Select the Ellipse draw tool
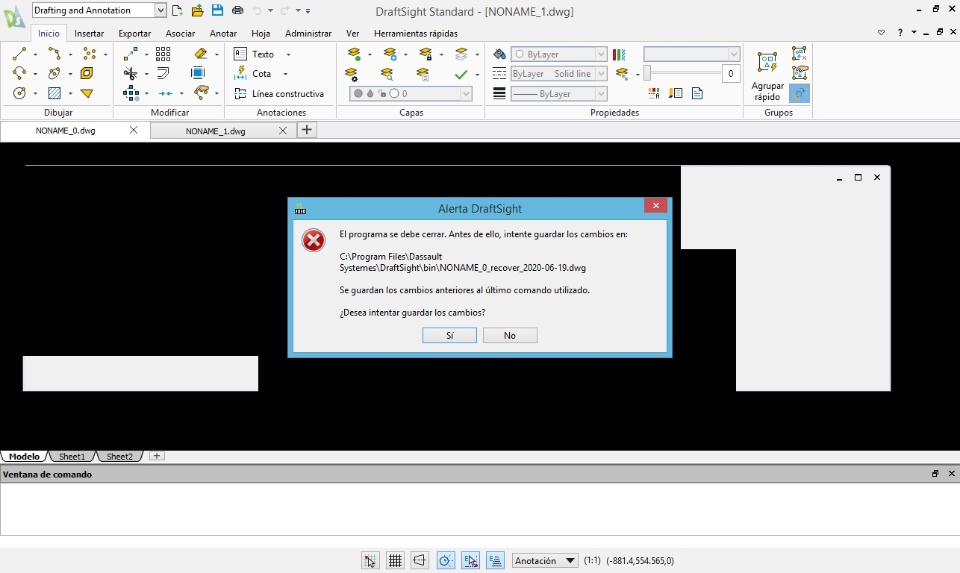 tap(54, 73)
